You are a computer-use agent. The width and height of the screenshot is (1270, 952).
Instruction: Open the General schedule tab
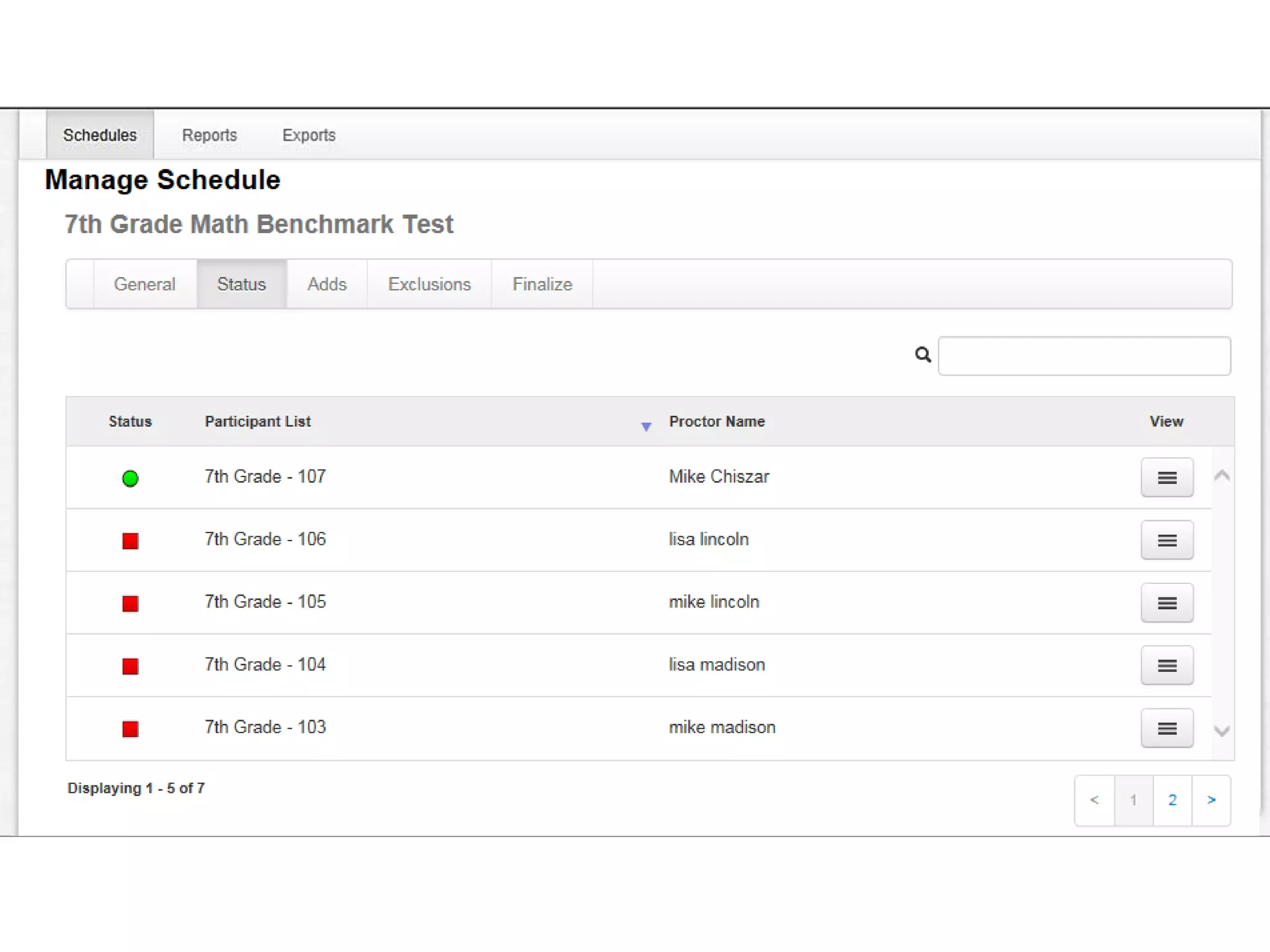[144, 284]
